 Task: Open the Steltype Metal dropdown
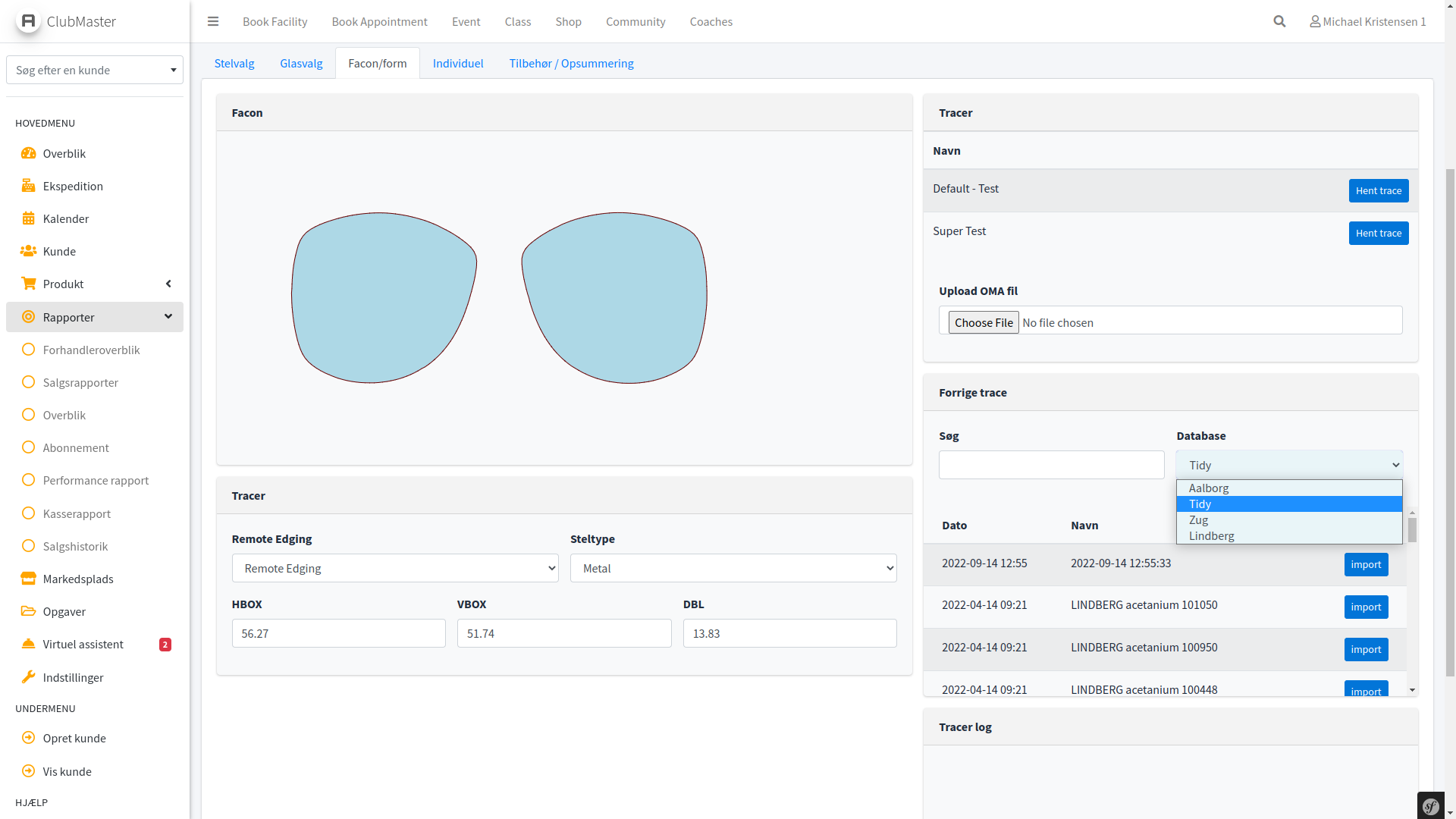[733, 568]
